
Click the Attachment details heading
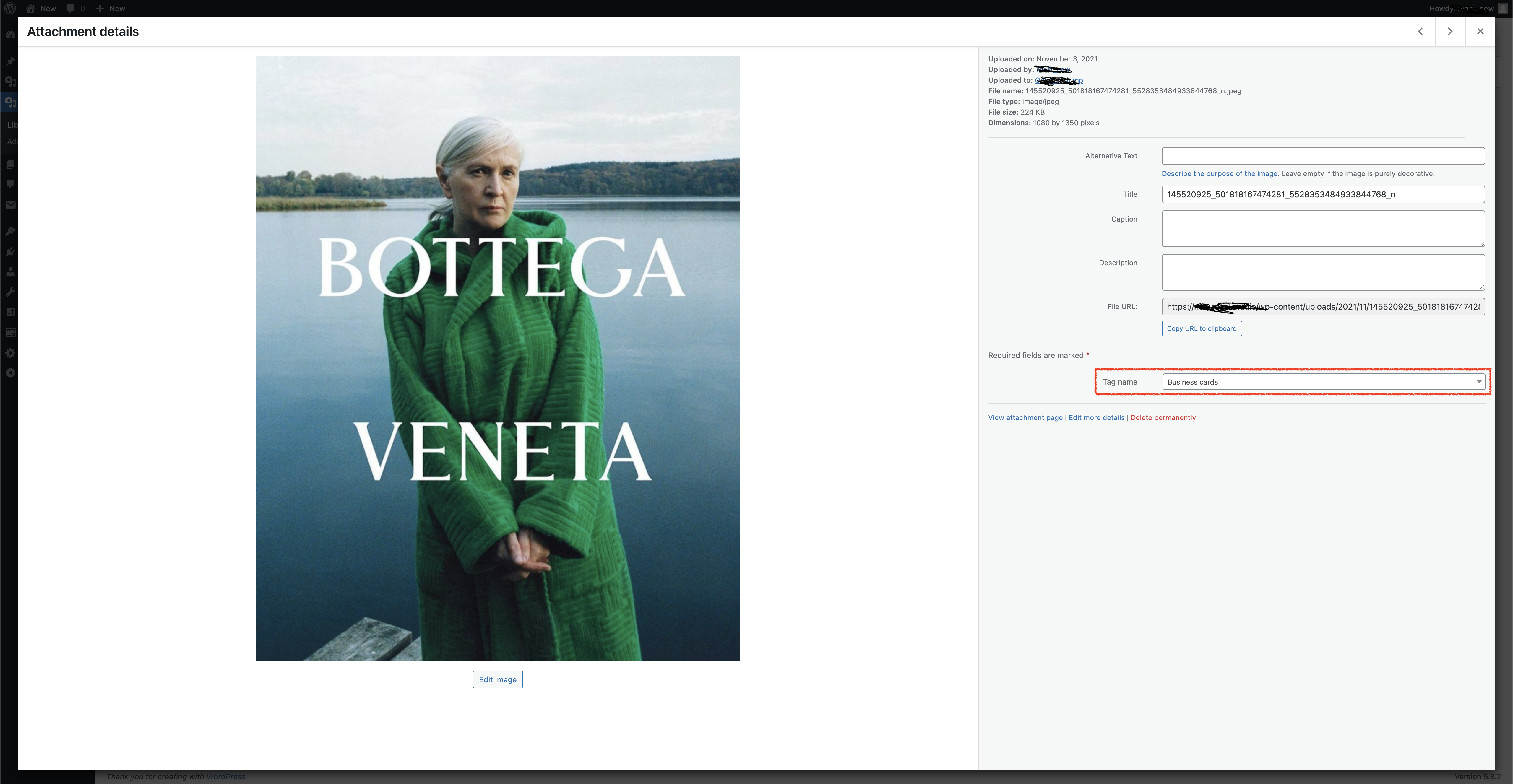point(83,32)
